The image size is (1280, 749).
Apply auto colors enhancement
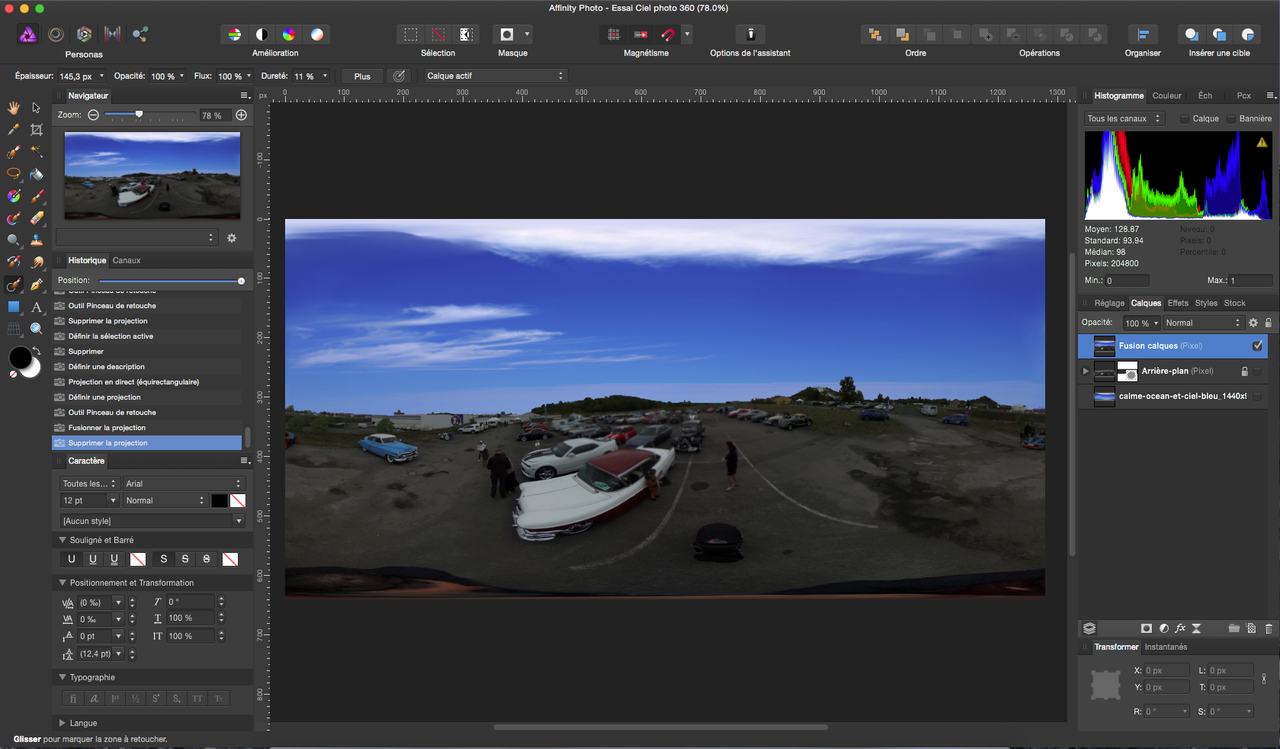(289, 34)
